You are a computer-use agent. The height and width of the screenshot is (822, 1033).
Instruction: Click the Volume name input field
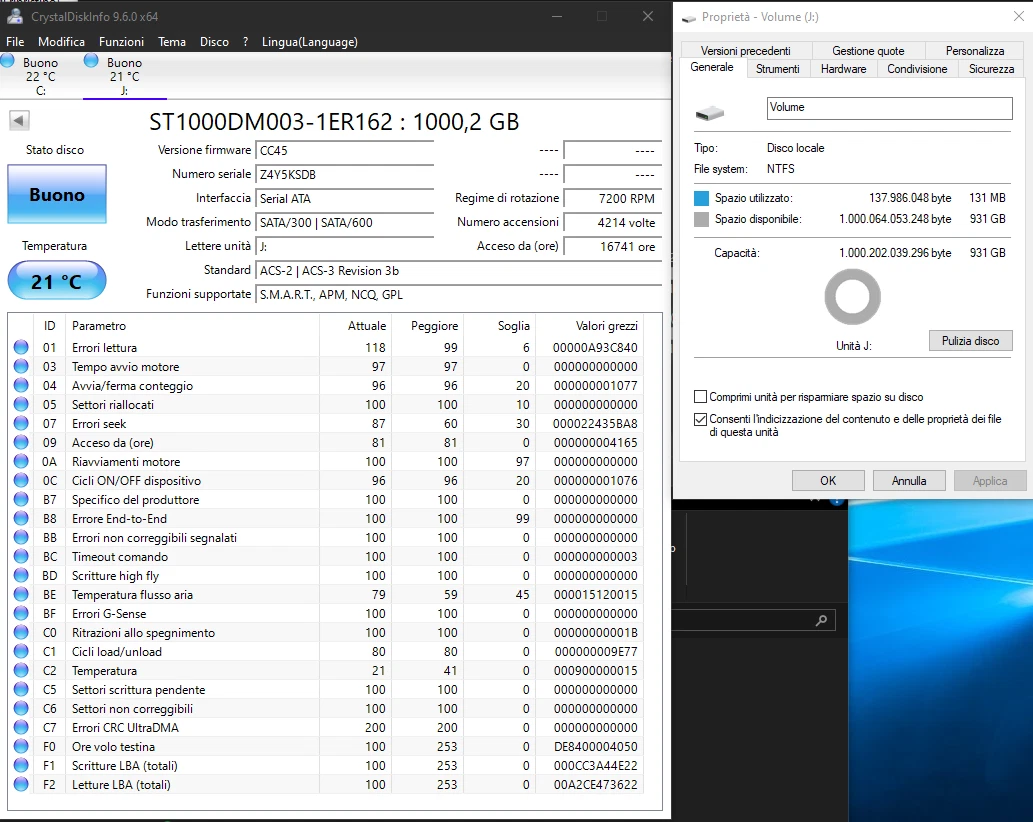pyautogui.click(x=889, y=108)
